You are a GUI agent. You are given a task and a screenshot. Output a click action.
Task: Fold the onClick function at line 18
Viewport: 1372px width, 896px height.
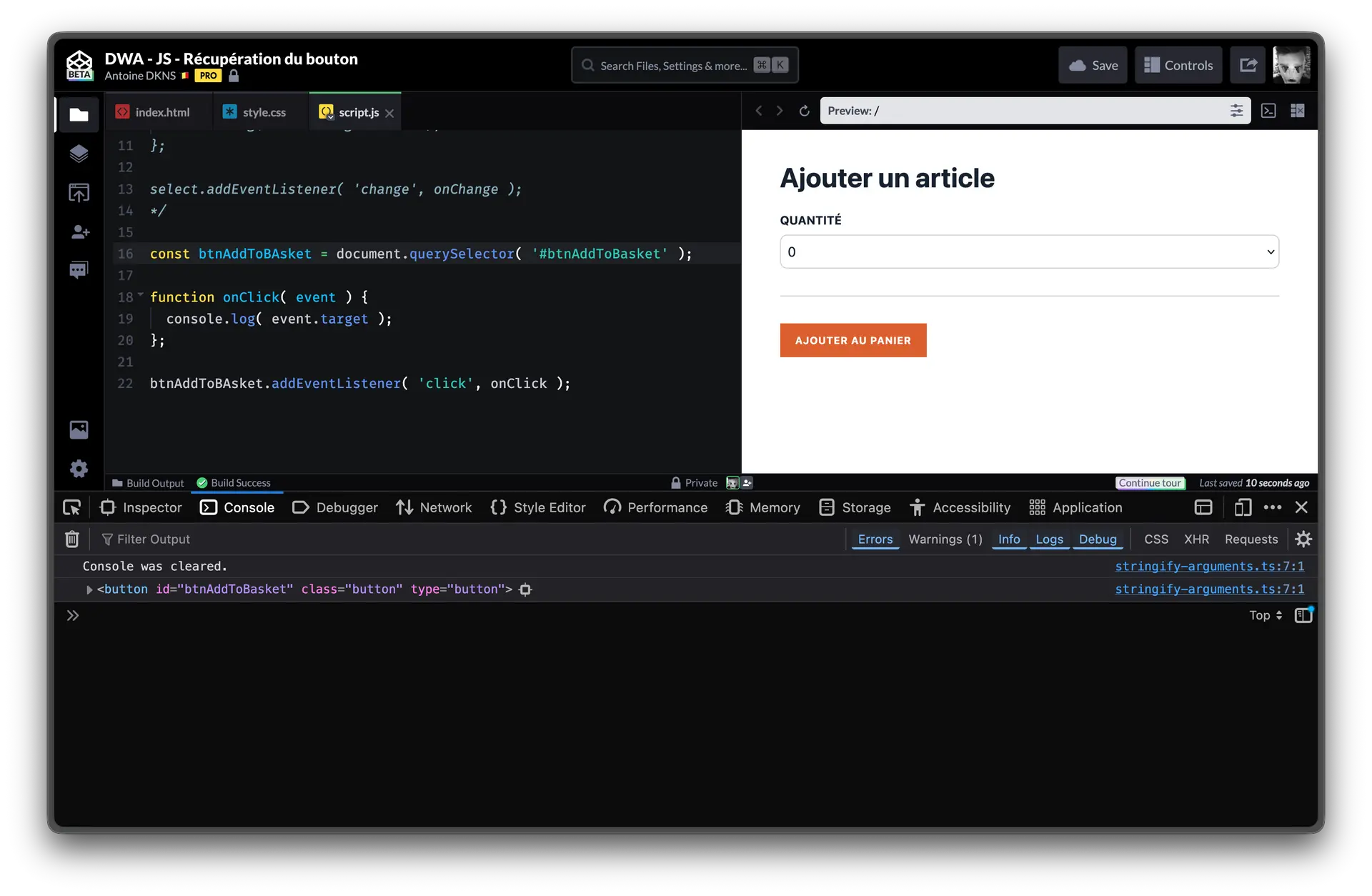(141, 295)
